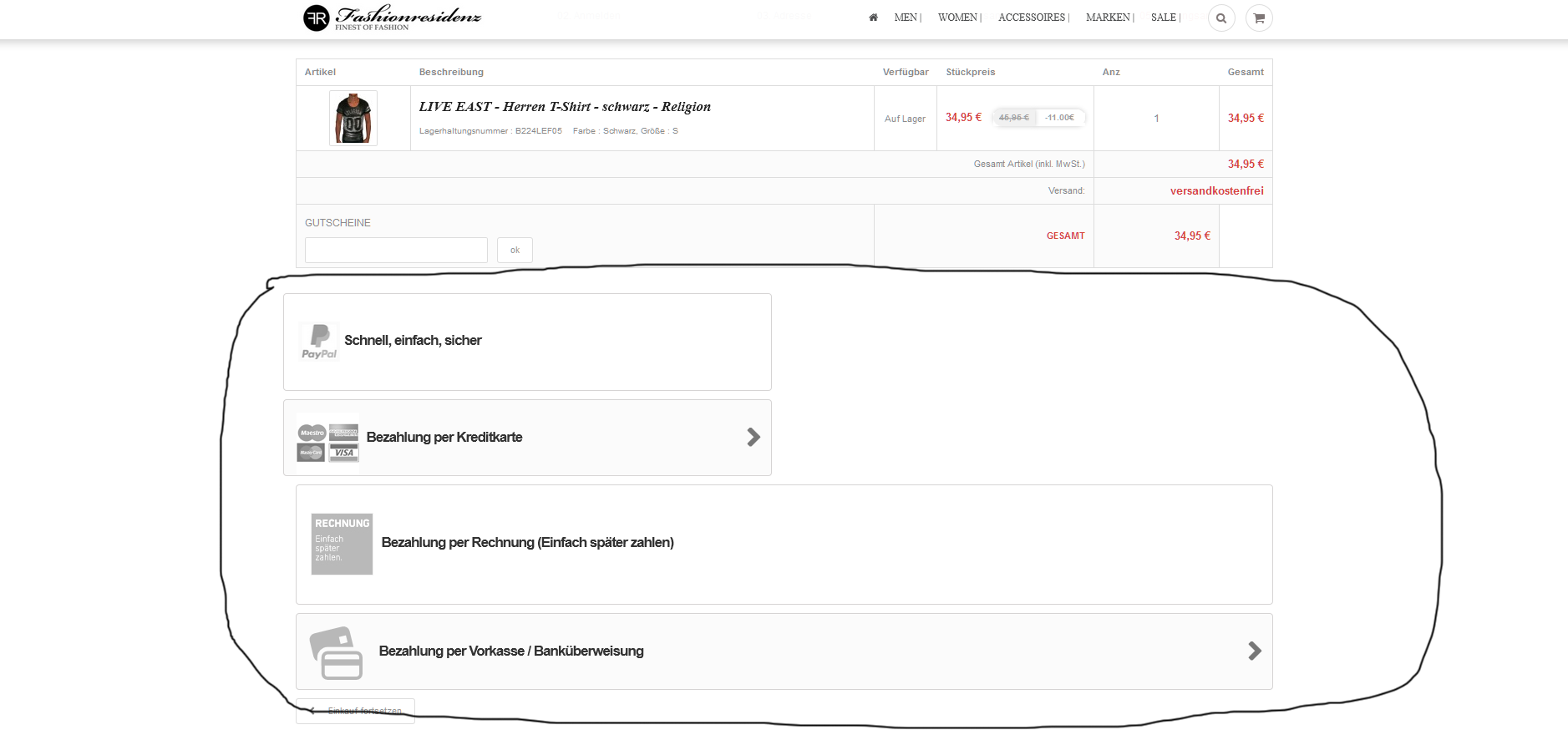This screenshot has width=1568, height=735.
Task: Open the T-shirt product thumbnail
Action: (x=353, y=119)
